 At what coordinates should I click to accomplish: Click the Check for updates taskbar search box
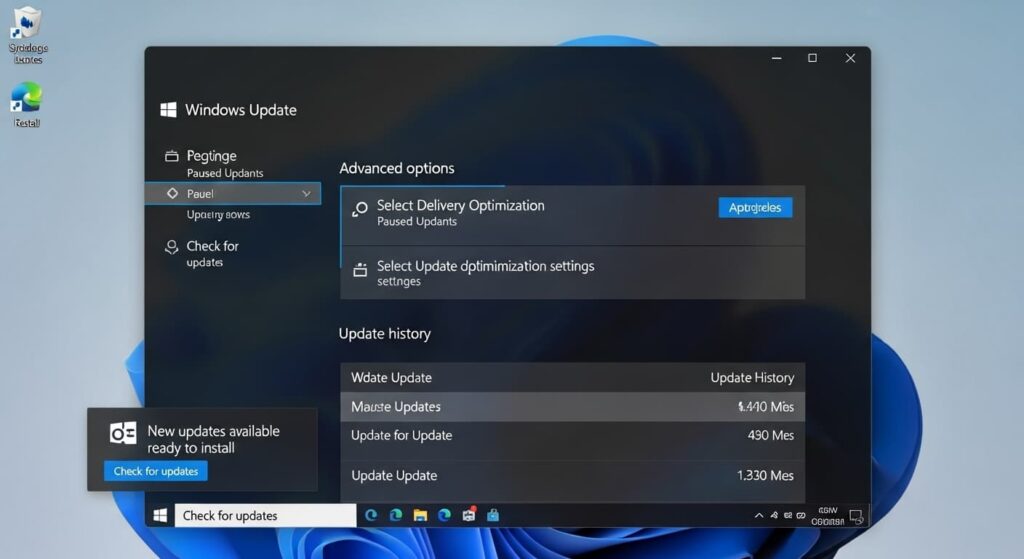(265, 515)
